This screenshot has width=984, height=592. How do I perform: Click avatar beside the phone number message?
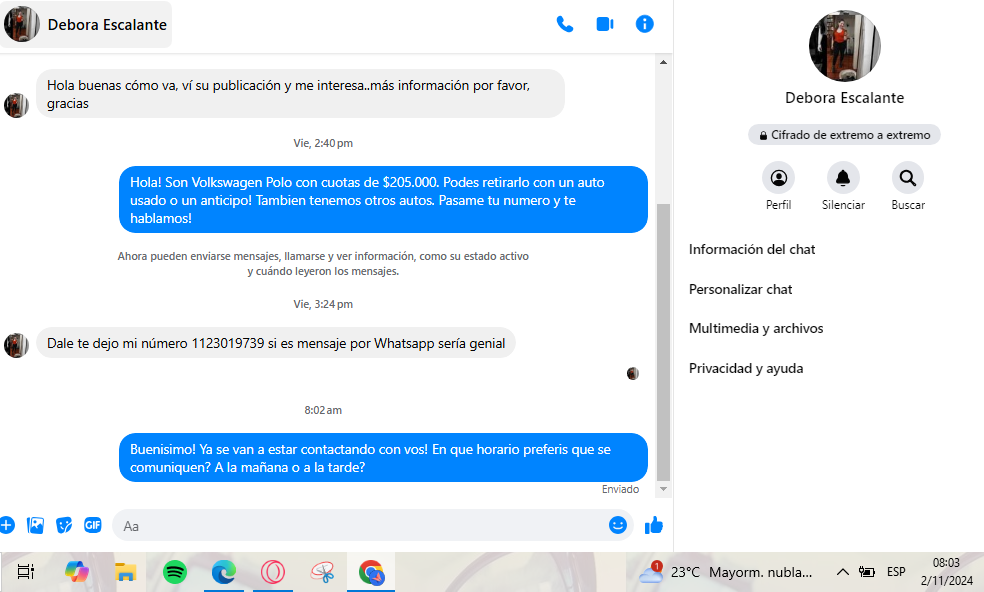[16, 345]
